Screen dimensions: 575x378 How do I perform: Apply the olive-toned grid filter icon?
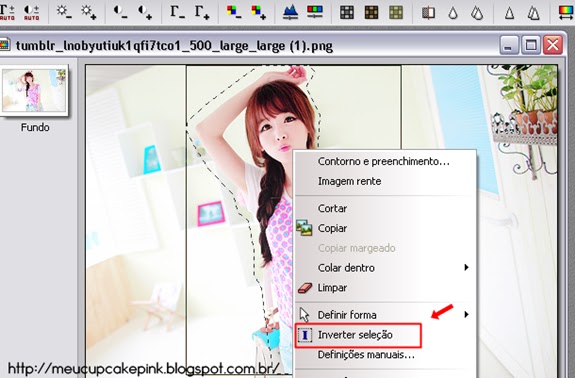[396, 12]
